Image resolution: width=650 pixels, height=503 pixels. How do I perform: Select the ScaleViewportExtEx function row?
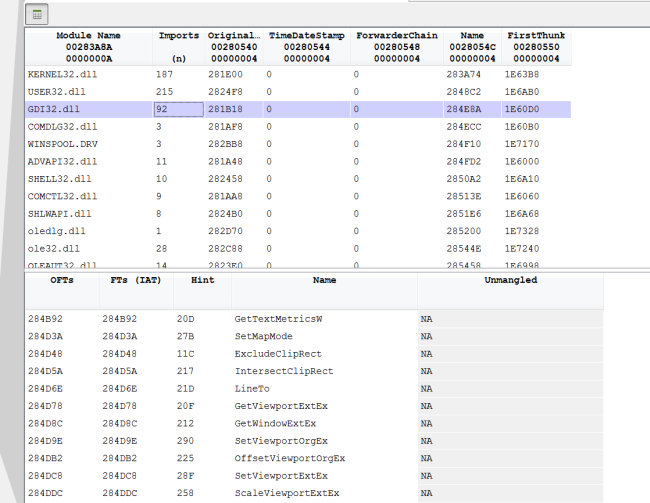tap(314, 493)
